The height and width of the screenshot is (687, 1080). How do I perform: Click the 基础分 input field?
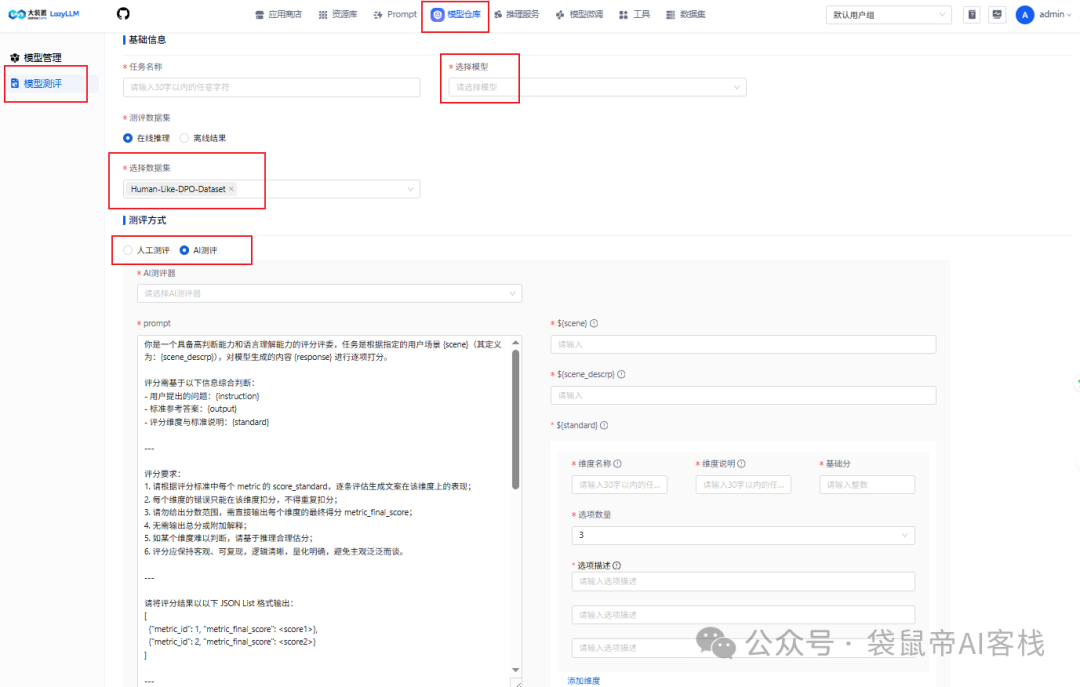click(x=867, y=485)
